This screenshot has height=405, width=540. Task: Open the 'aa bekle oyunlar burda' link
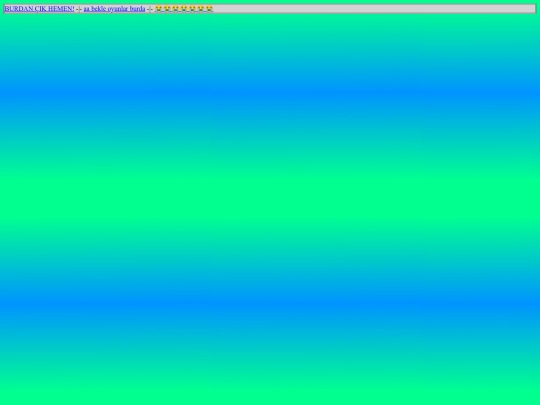pyautogui.click(x=114, y=9)
